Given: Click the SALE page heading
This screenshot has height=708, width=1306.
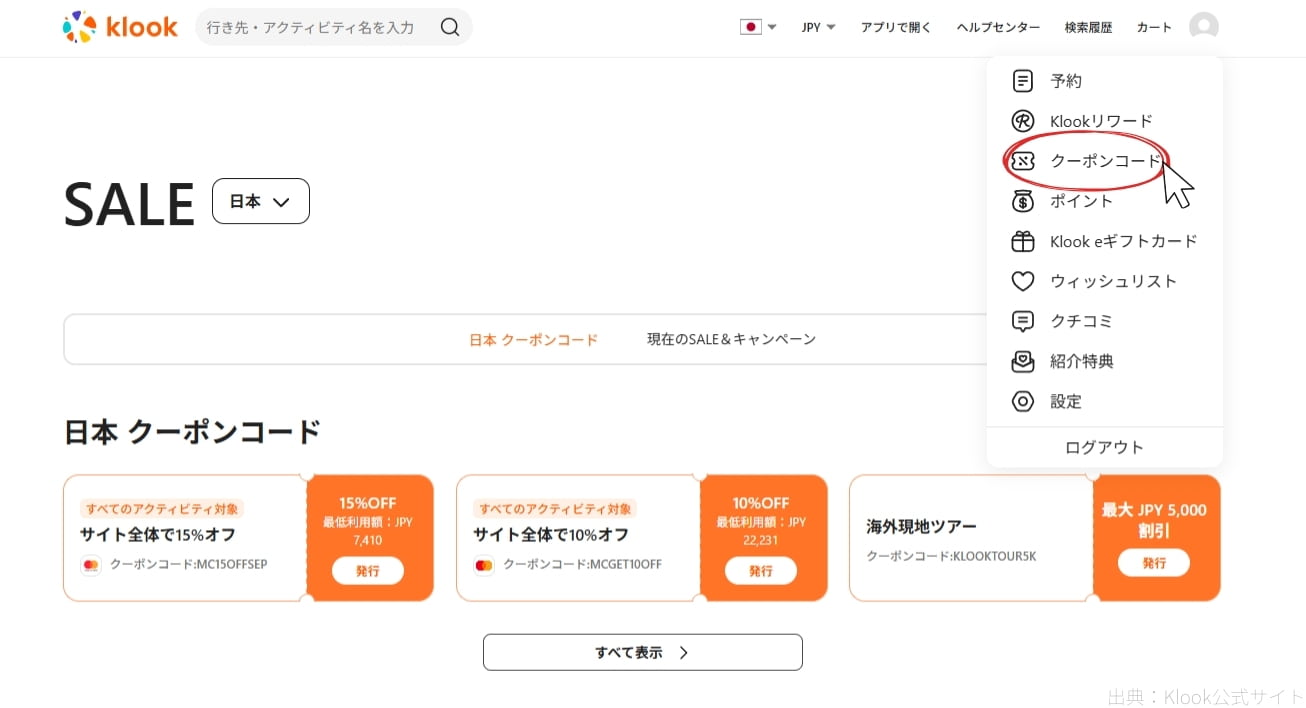Looking at the screenshot, I should tap(129, 204).
